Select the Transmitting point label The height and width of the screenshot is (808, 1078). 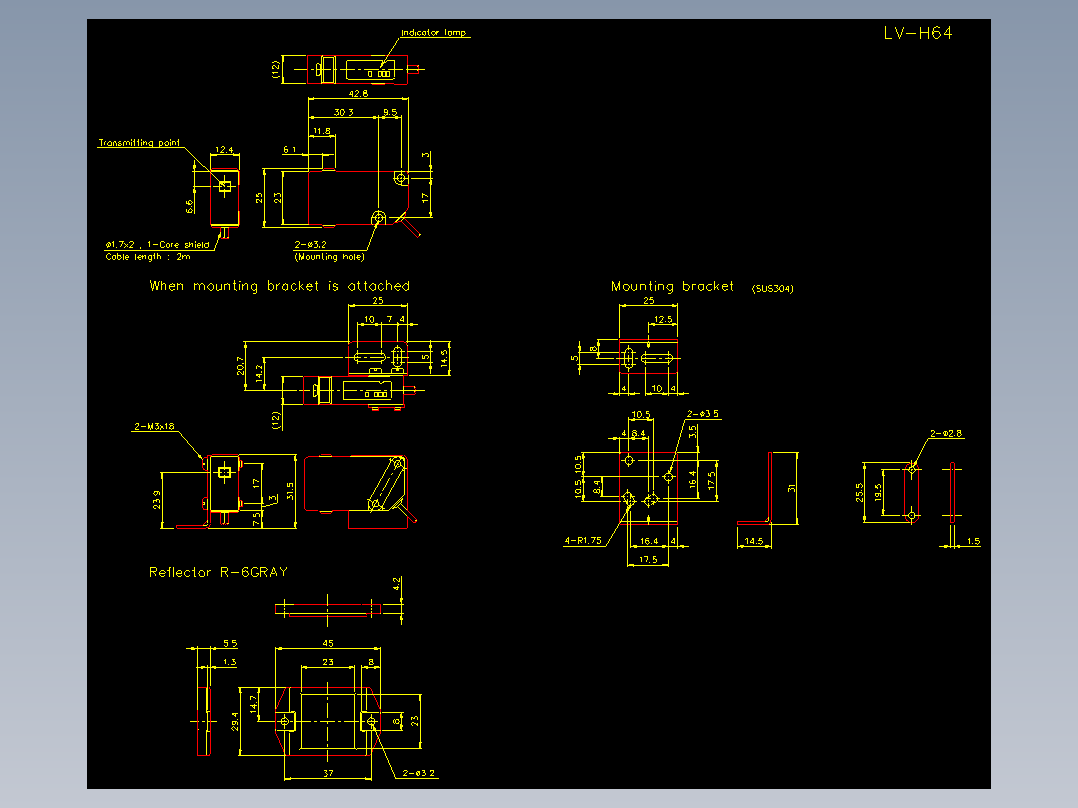pos(139,143)
